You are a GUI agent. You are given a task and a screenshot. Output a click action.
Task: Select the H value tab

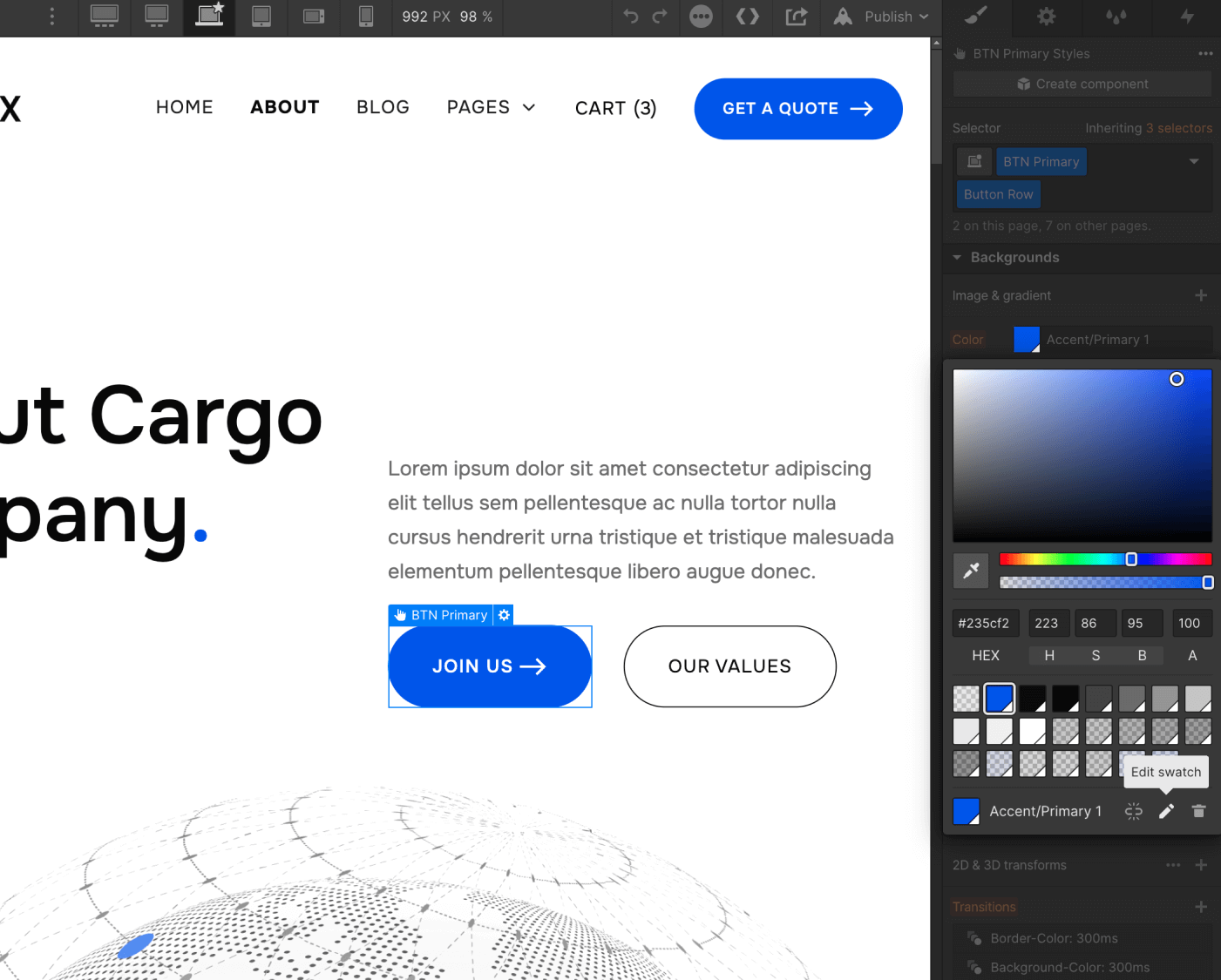tap(1049, 655)
